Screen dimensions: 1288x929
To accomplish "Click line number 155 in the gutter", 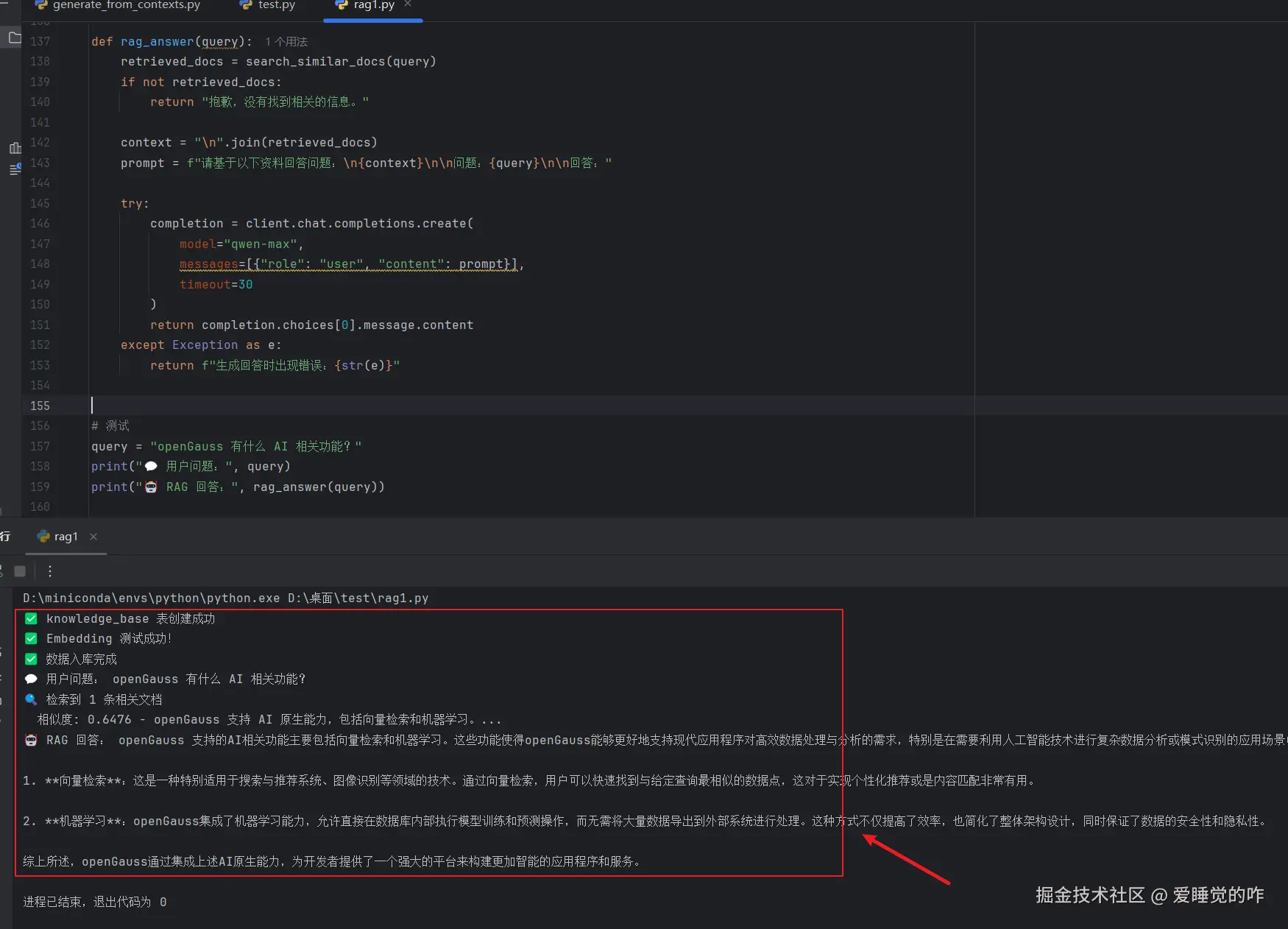I will (x=40, y=406).
